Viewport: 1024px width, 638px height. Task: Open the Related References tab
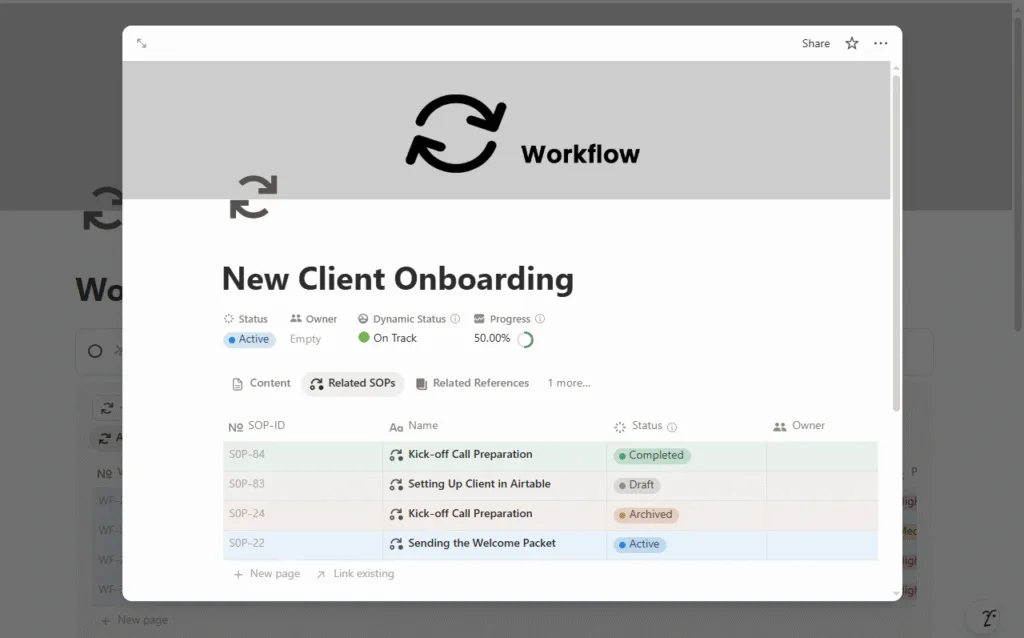pos(472,383)
